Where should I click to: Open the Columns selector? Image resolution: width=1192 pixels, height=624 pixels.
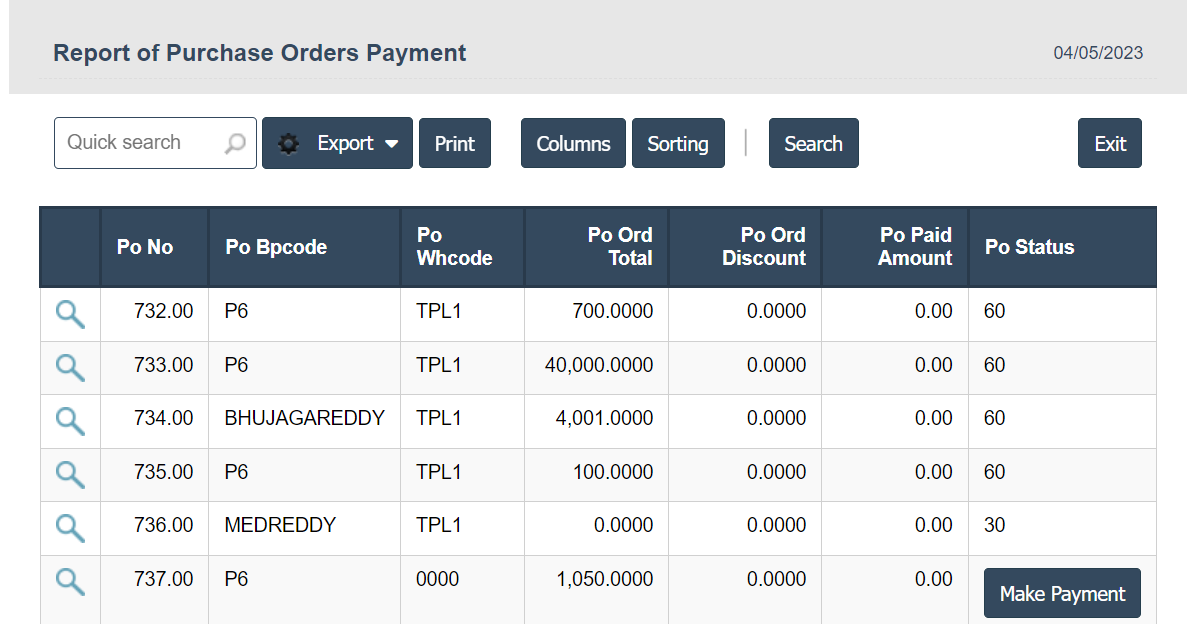[573, 144]
